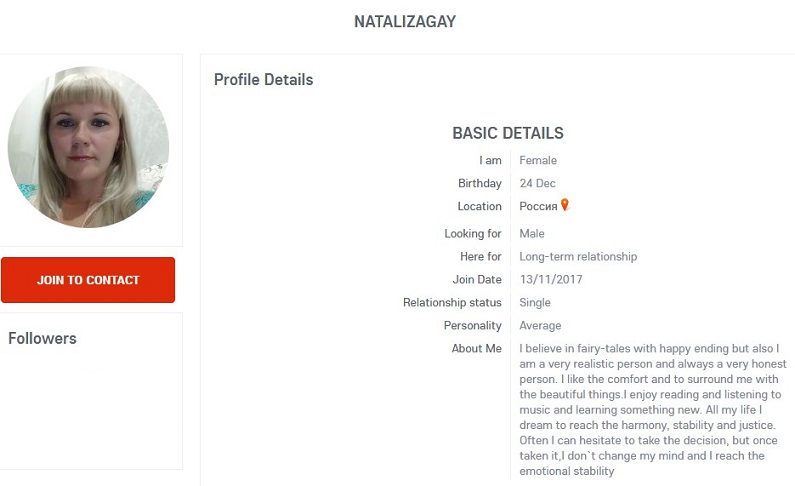Open the Followers panel heading
Image resolution: width=795 pixels, height=486 pixels.
click(42, 338)
